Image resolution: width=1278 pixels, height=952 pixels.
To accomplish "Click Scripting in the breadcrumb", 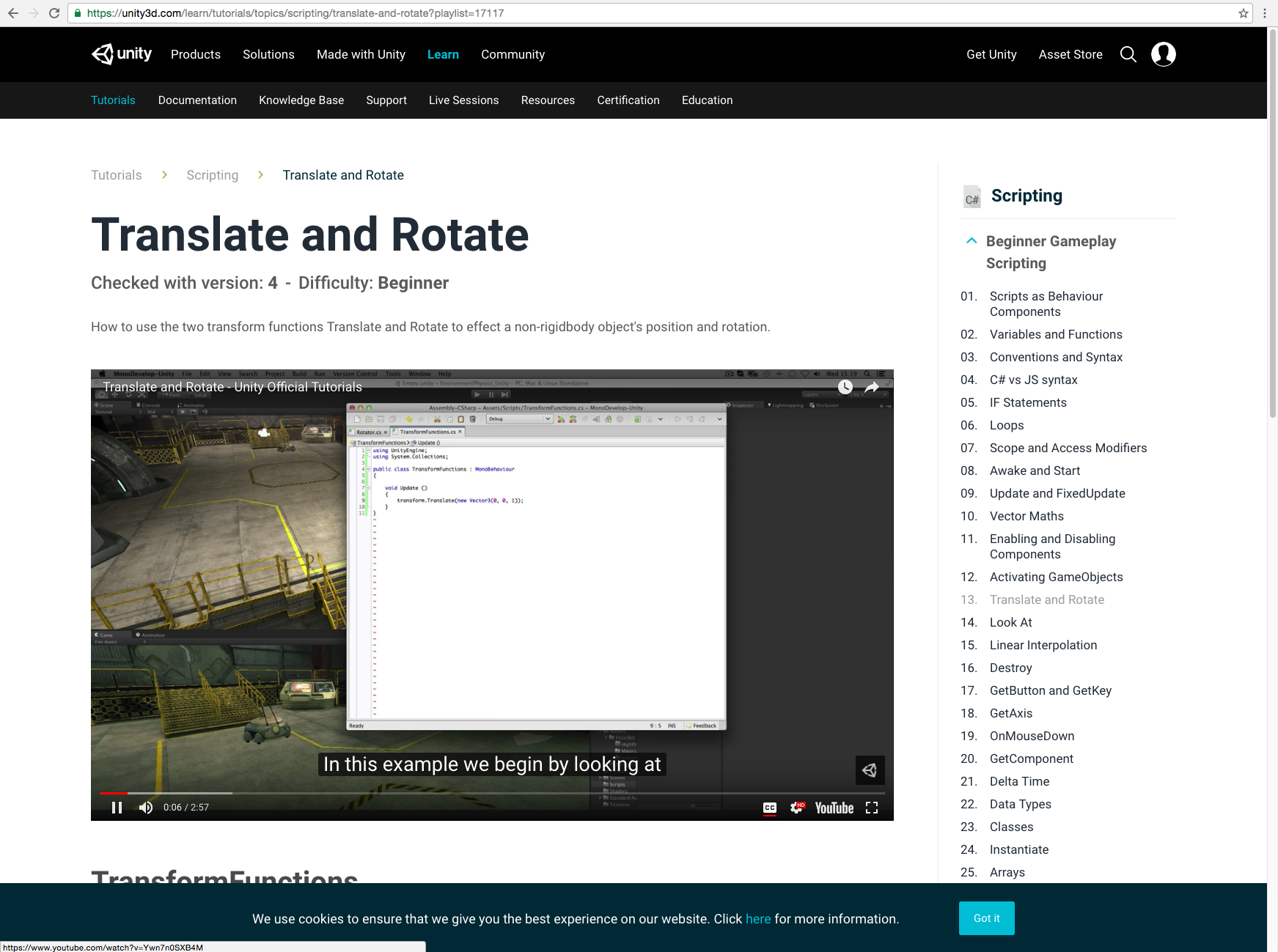I will click(x=212, y=175).
